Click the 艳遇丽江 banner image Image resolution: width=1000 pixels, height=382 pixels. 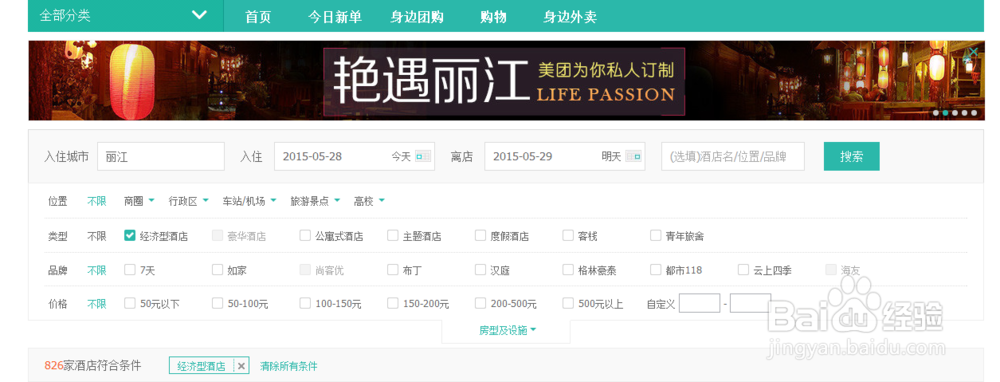coord(506,80)
